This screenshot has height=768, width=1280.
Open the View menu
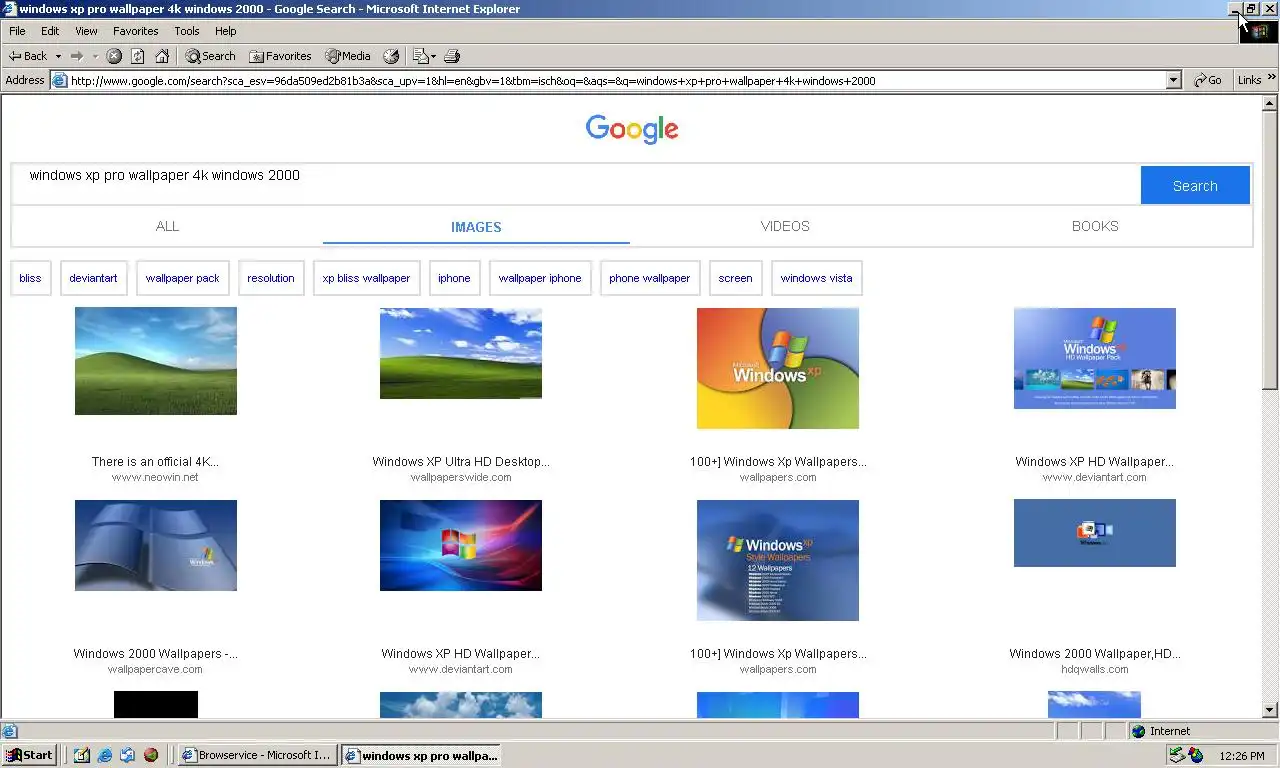pyautogui.click(x=86, y=31)
